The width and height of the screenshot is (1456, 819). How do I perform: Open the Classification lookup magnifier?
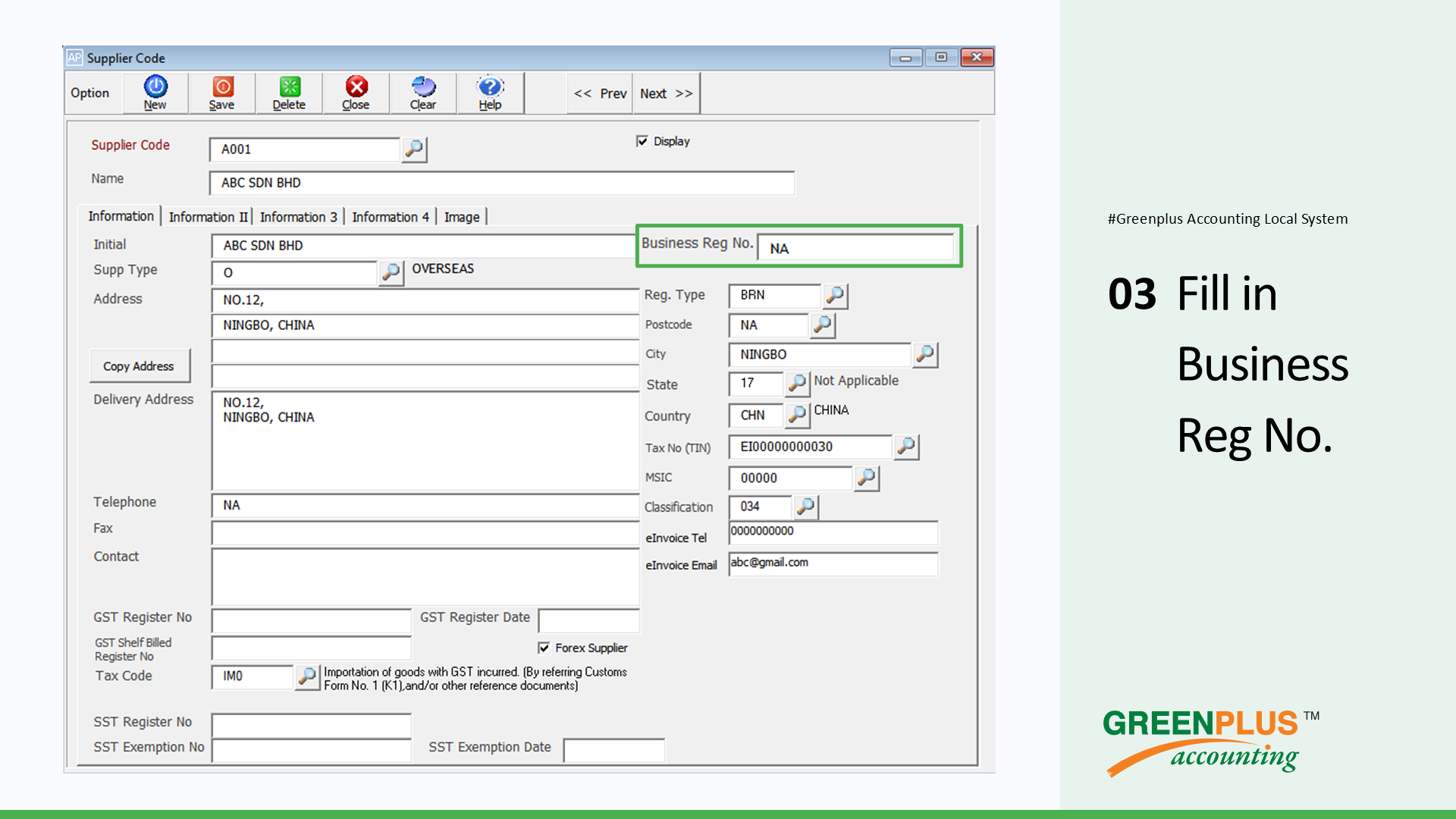pos(806,507)
